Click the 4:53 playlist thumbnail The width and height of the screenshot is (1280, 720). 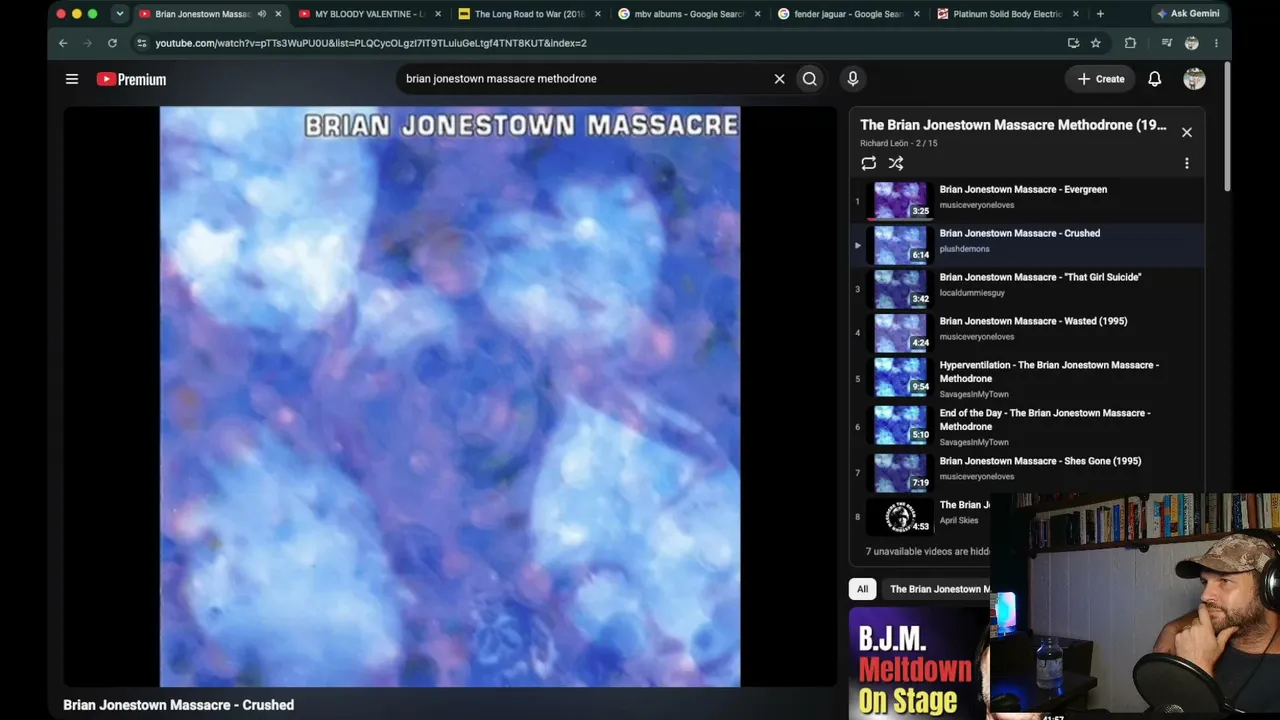pyautogui.click(x=900, y=516)
